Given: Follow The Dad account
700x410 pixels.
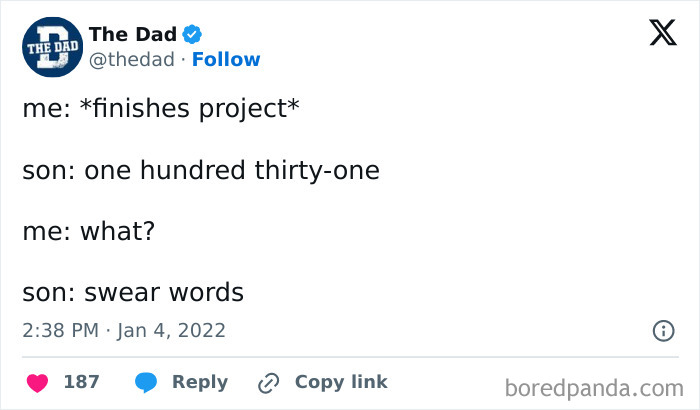Looking at the screenshot, I should tap(226, 59).
